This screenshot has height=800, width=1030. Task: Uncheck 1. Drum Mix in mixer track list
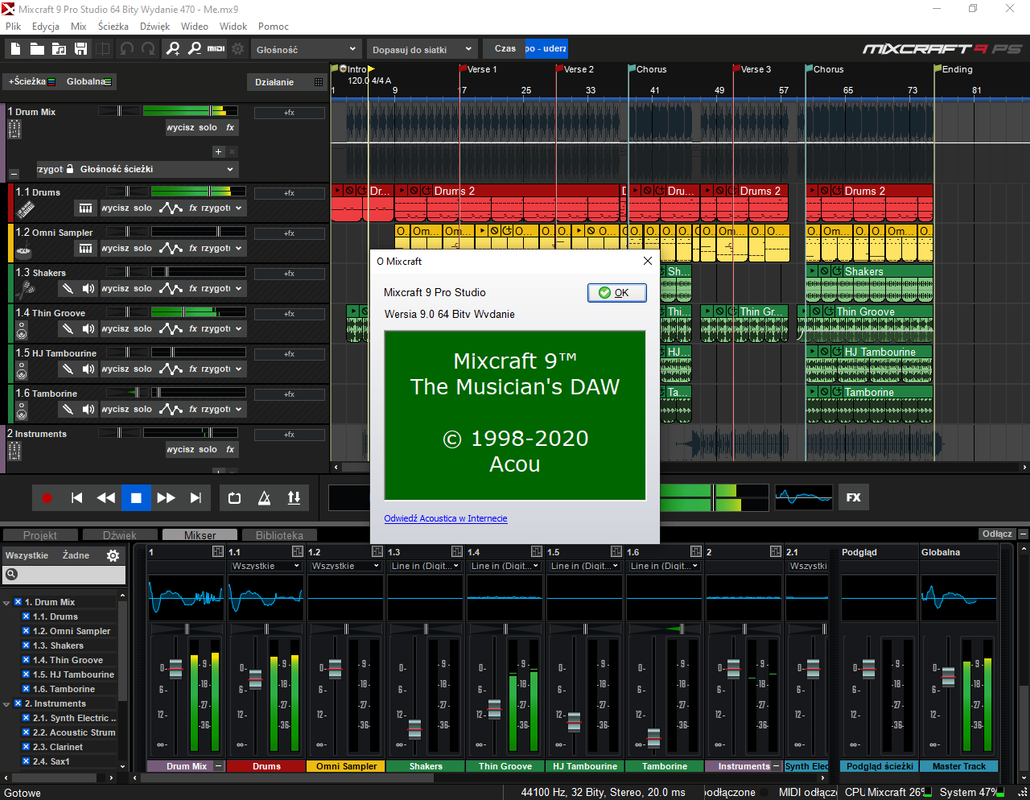[x=18, y=602]
